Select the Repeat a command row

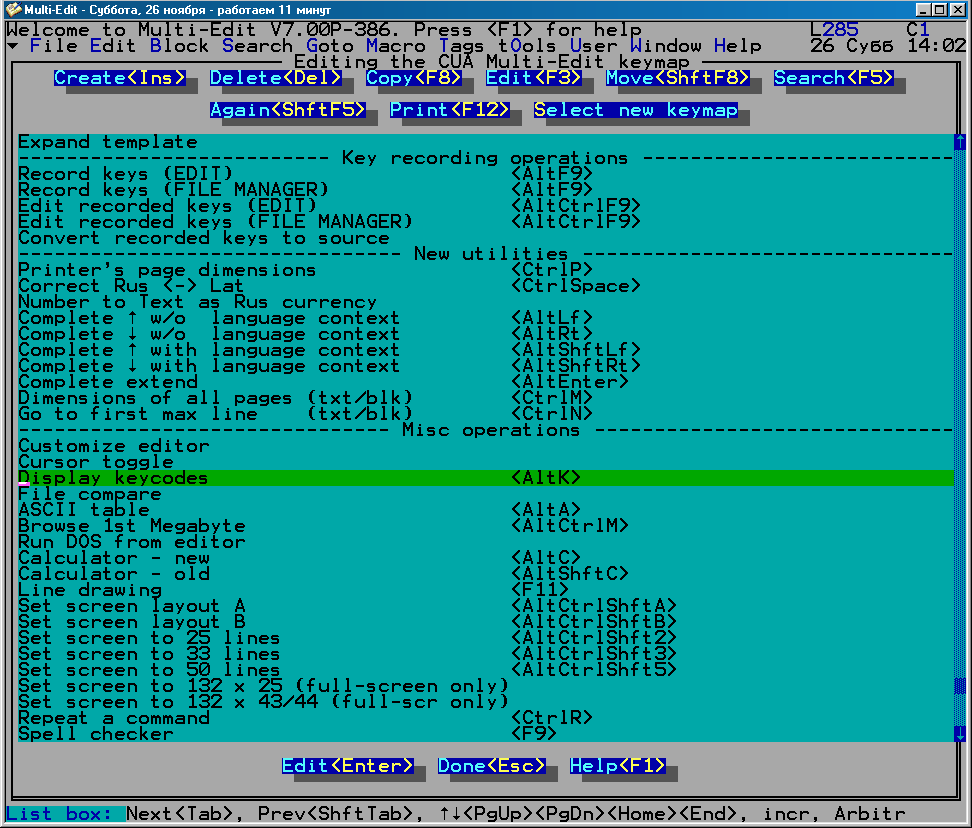pos(486,718)
